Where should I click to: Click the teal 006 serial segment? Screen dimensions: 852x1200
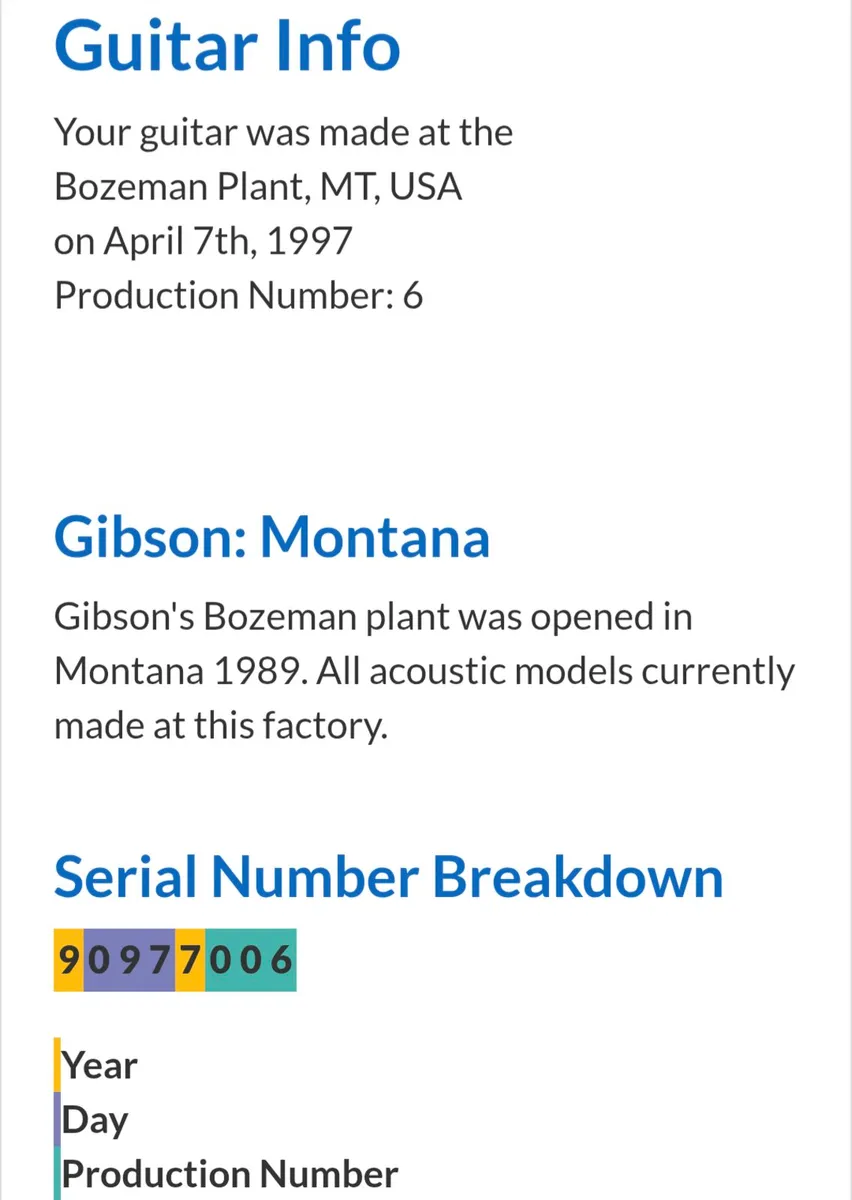pyautogui.click(x=250, y=961)
